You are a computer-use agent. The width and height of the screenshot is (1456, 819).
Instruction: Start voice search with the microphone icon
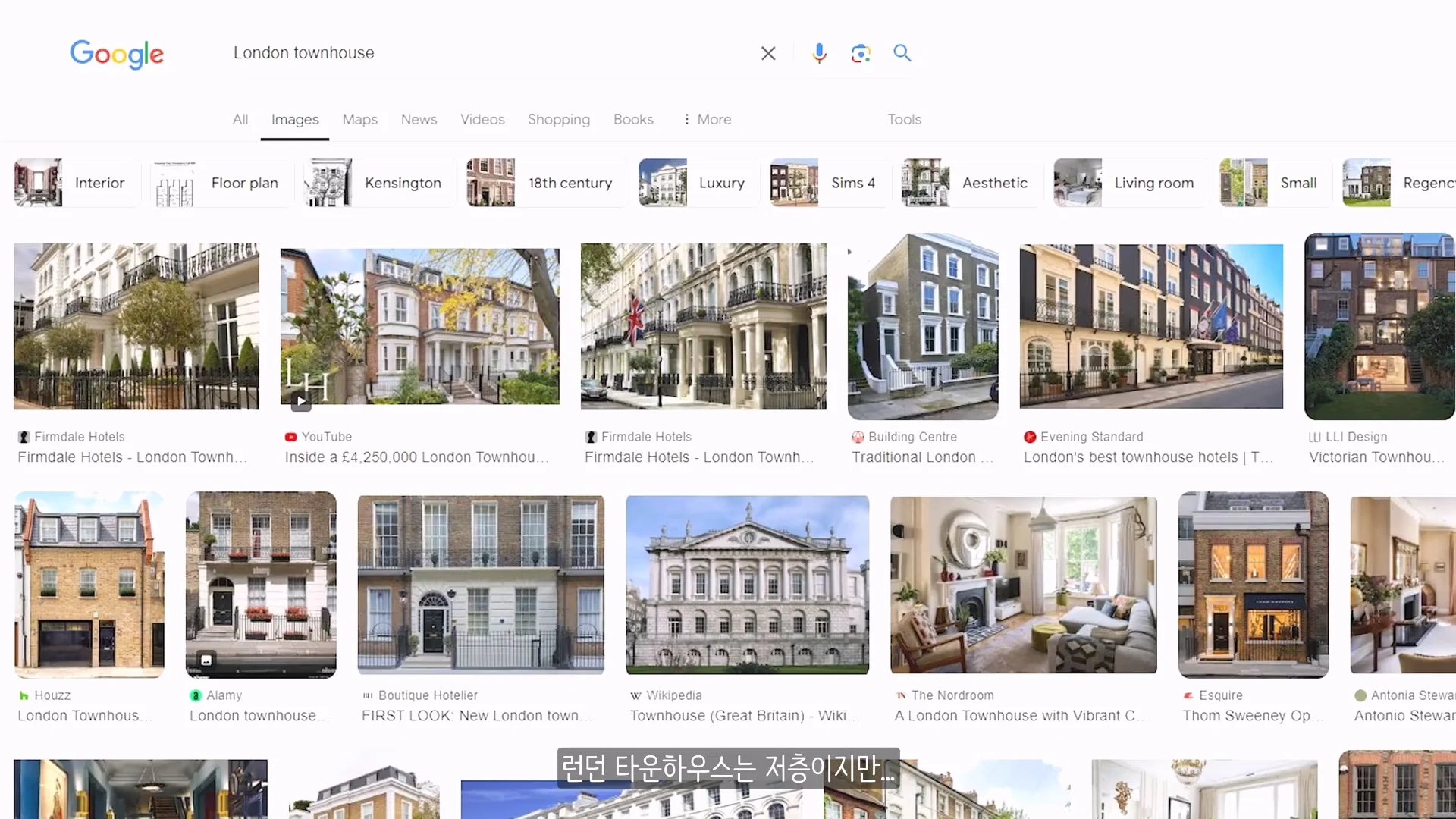[819, 53]
